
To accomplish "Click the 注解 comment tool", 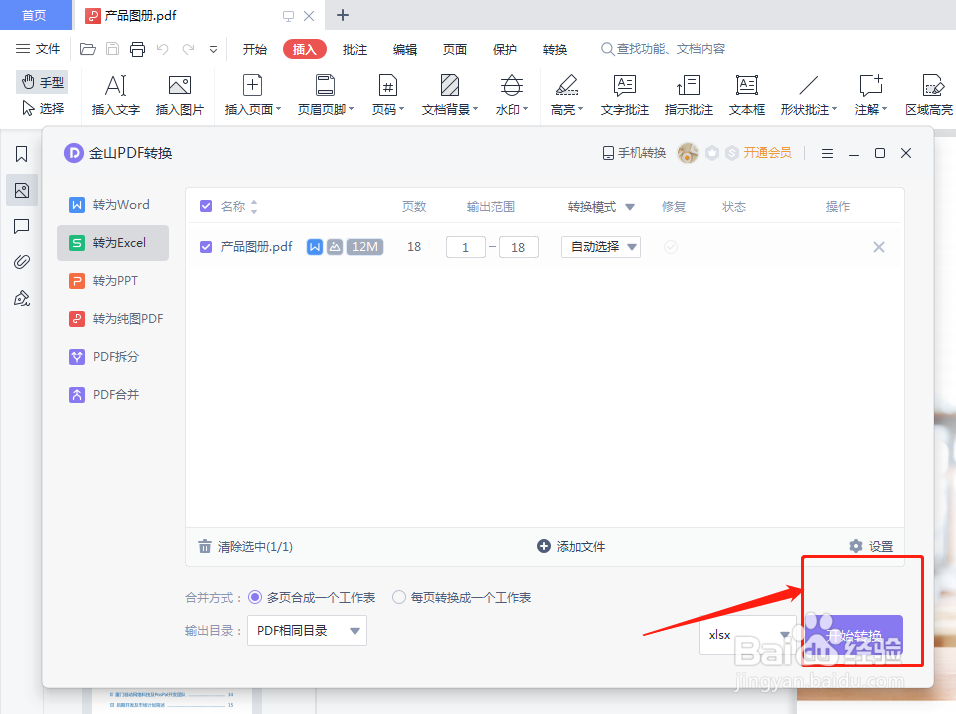I will click(x=871, y=95).
